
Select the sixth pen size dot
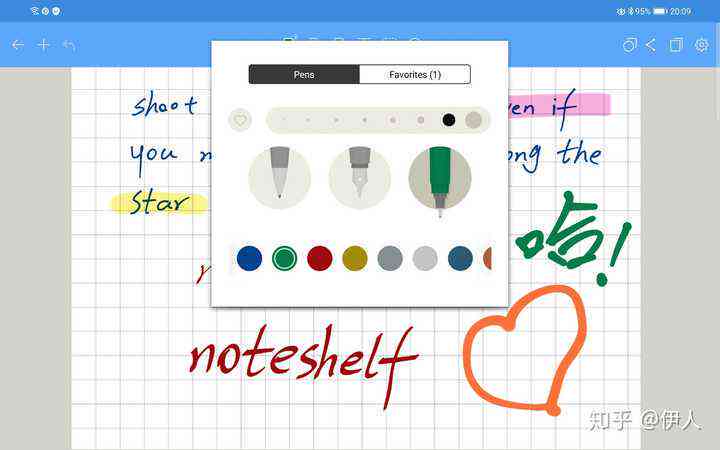pos(421,120)
